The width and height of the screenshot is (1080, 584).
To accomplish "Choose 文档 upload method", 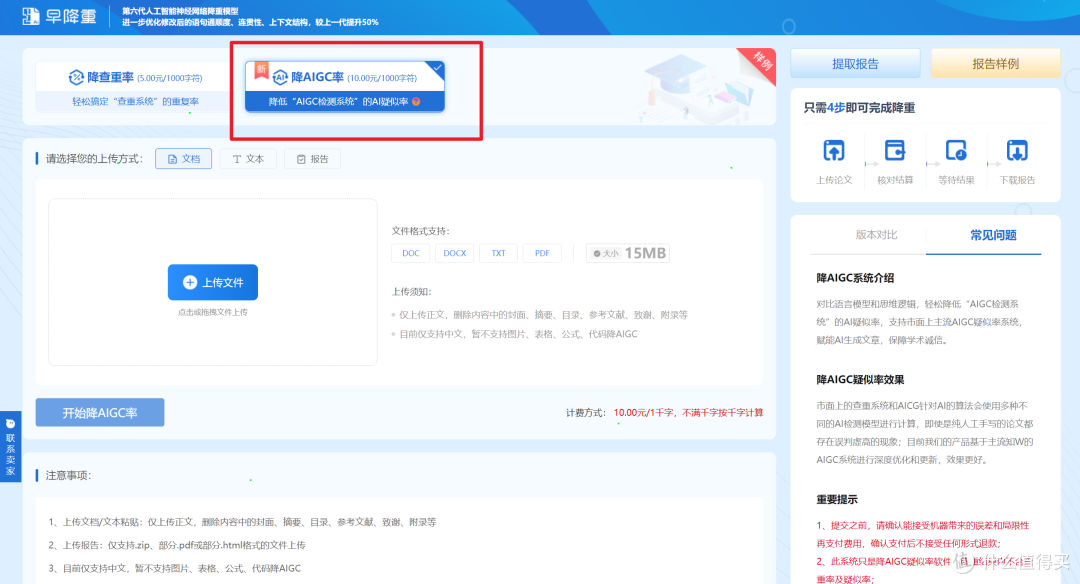I will [x=183, y=158].
